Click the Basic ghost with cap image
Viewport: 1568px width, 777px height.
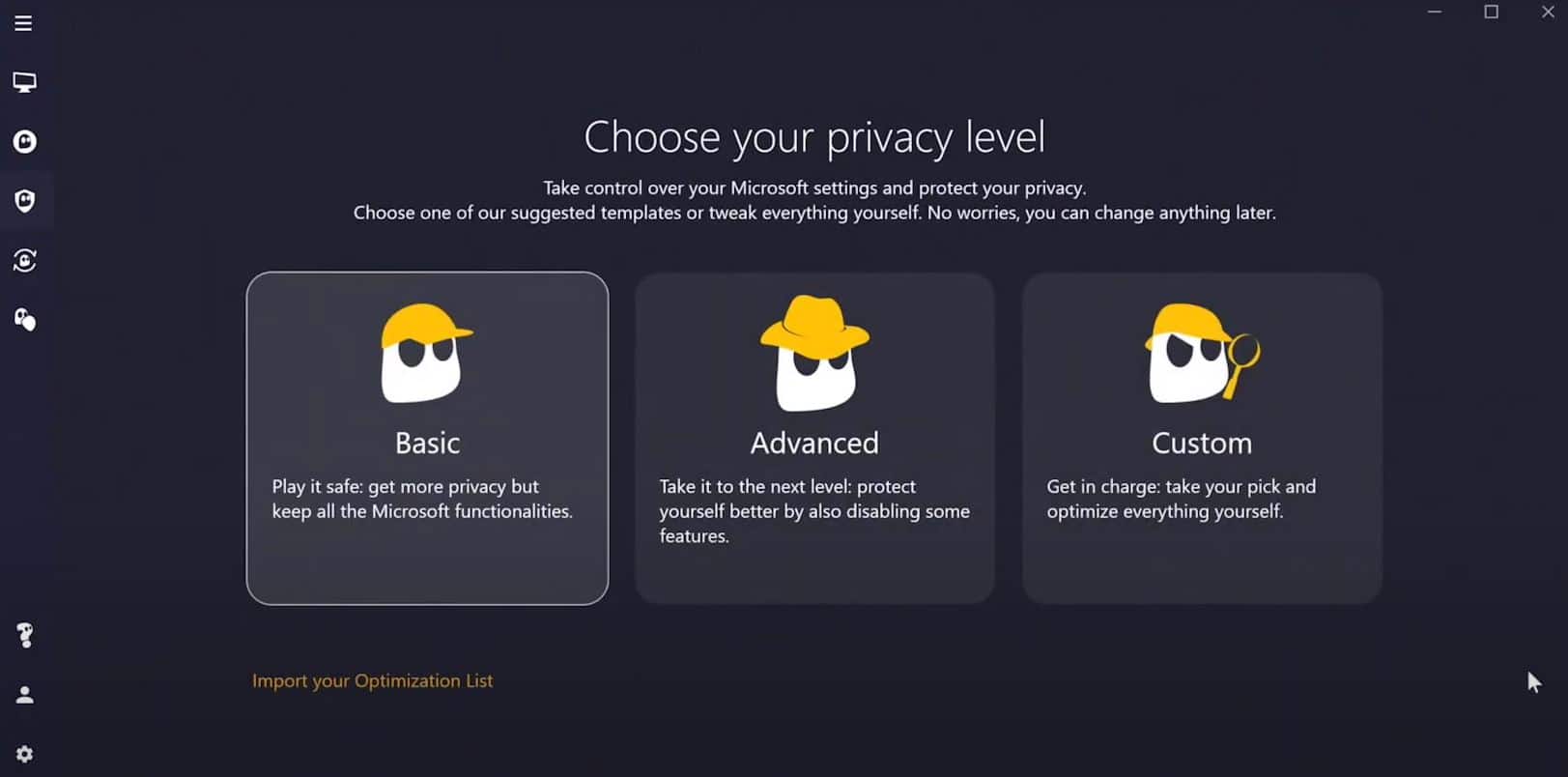(426, 353)
